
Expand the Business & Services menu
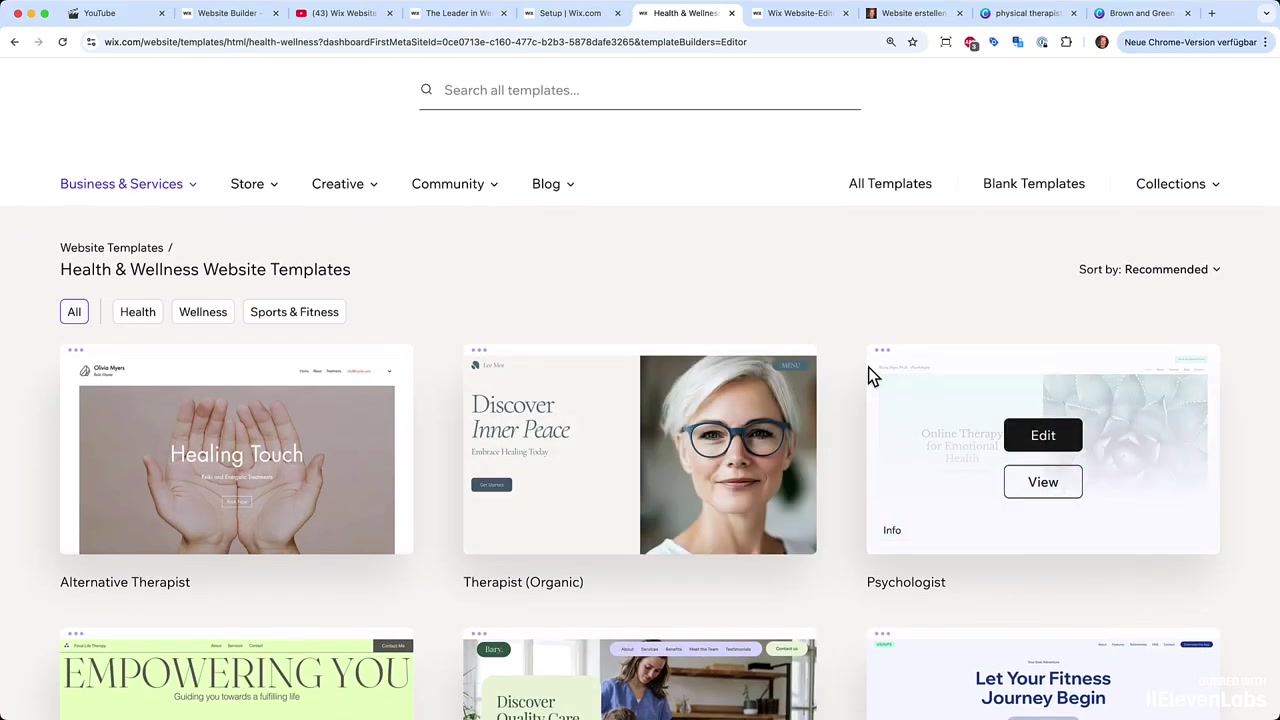pos(128,184)
